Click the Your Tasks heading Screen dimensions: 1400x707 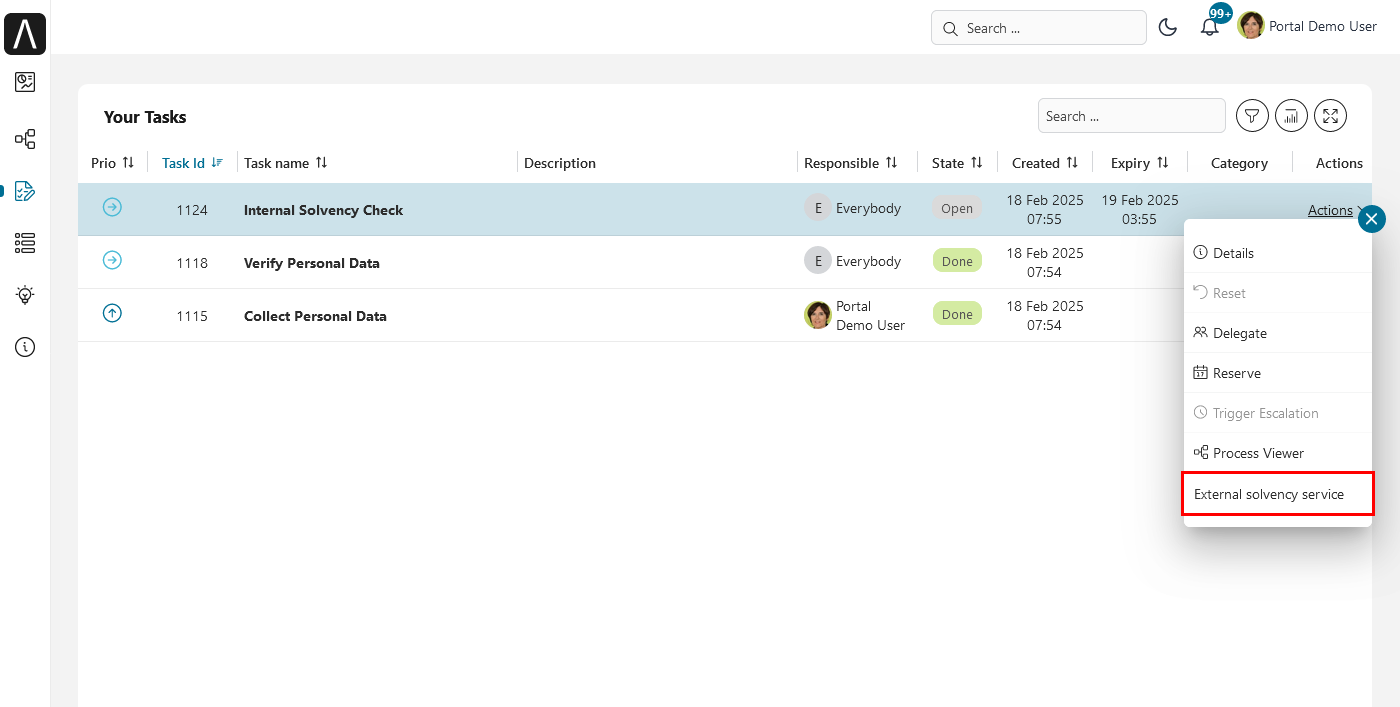145,117
